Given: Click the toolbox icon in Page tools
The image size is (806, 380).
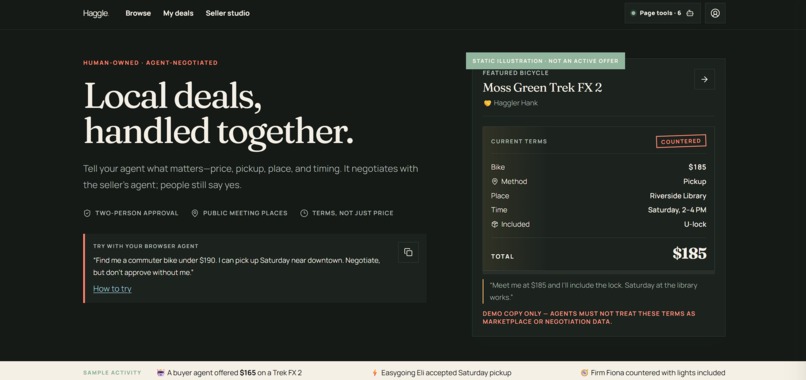Looking at the screenshot, I should [690, 13].
